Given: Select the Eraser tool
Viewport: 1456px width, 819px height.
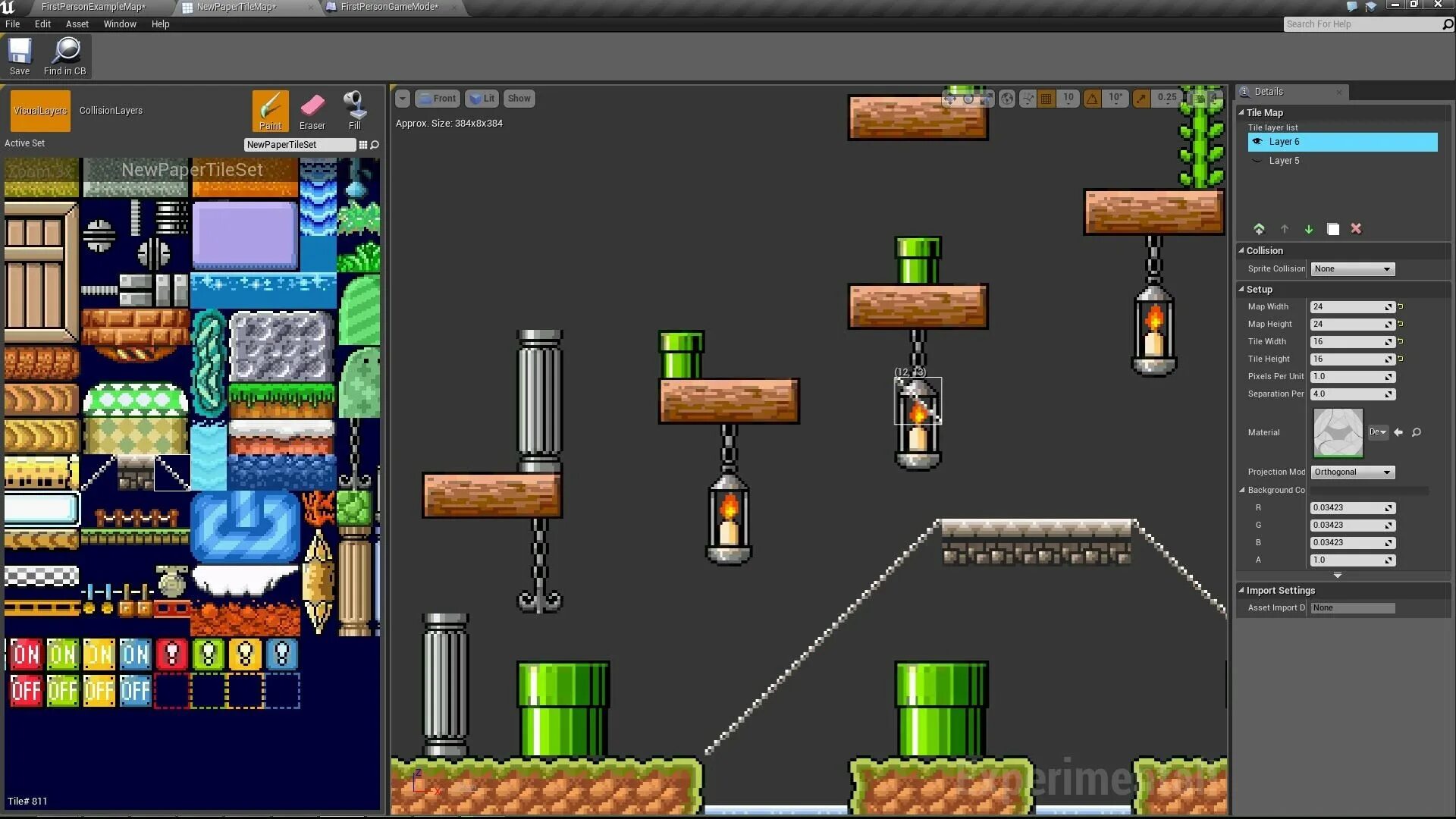Looking at the screenshot, I should (x=312, y=111).
